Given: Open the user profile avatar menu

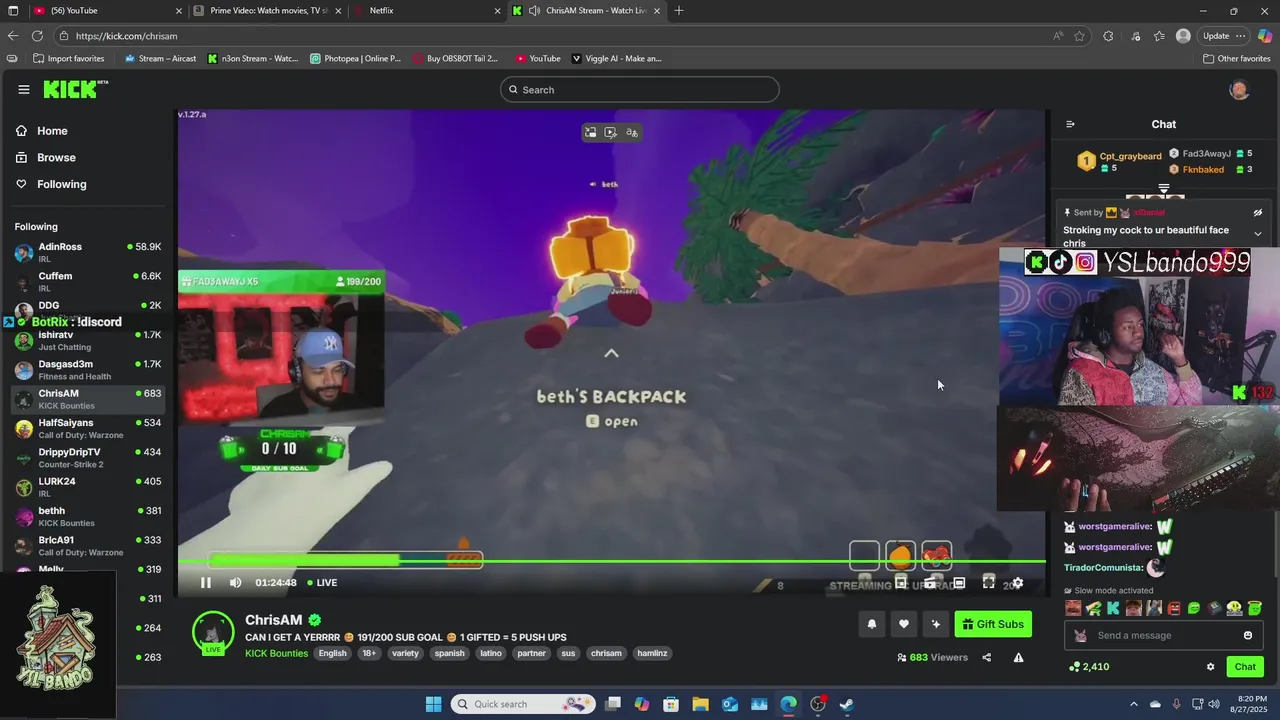Looking at the screenshot, I should [x=1239, y=90].
